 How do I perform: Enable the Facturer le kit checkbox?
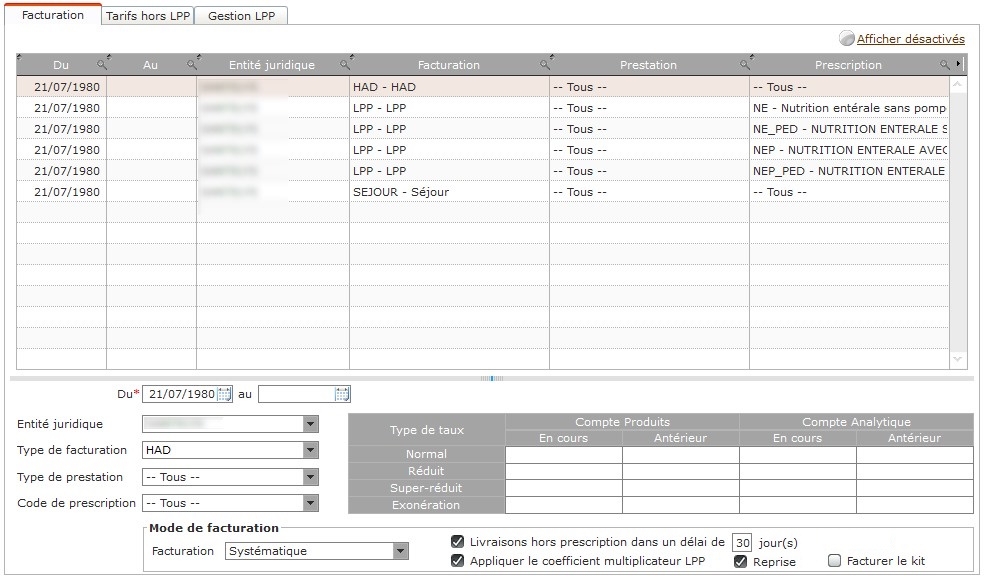tap(834, 560)
